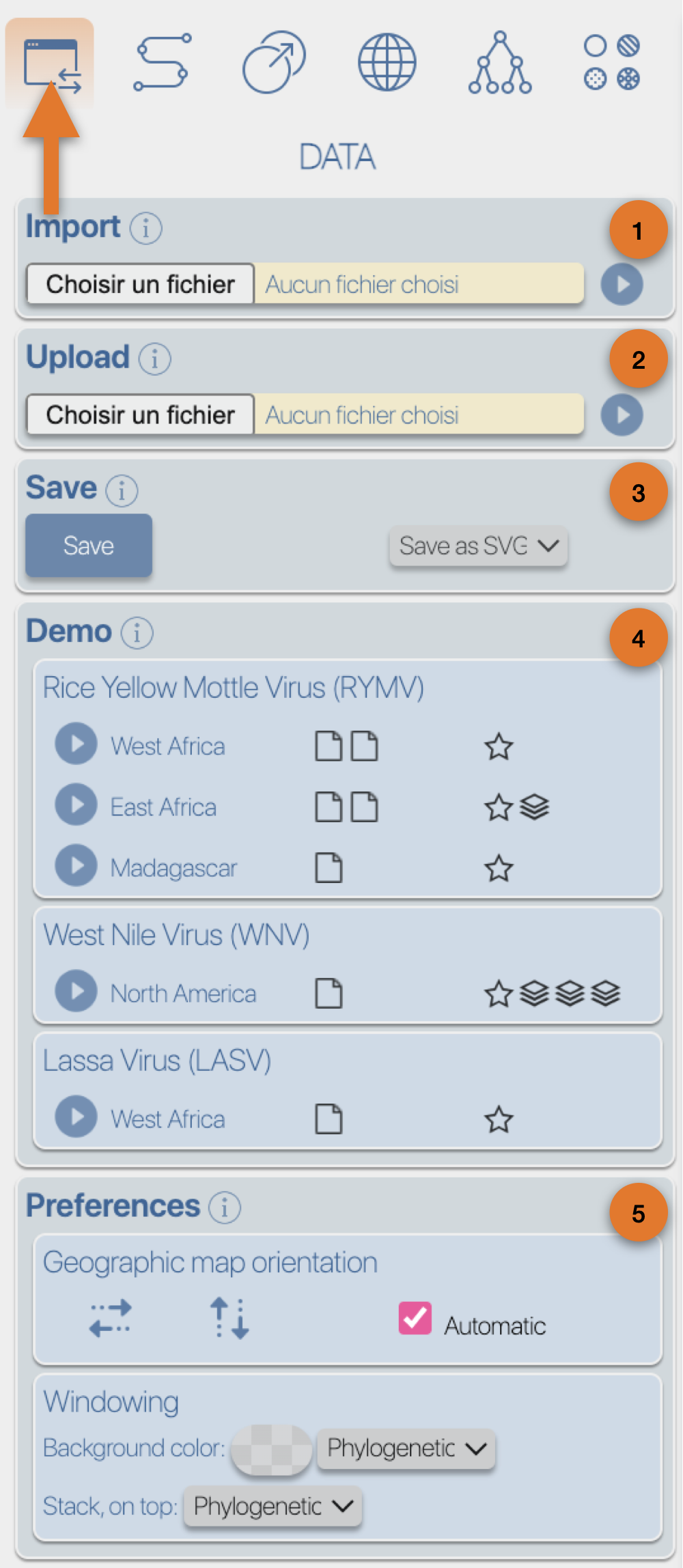Viewport: 683px width, 1568px height.
Task: Play the Lassa Virus West Africa demo
Action: [76, 1117]
